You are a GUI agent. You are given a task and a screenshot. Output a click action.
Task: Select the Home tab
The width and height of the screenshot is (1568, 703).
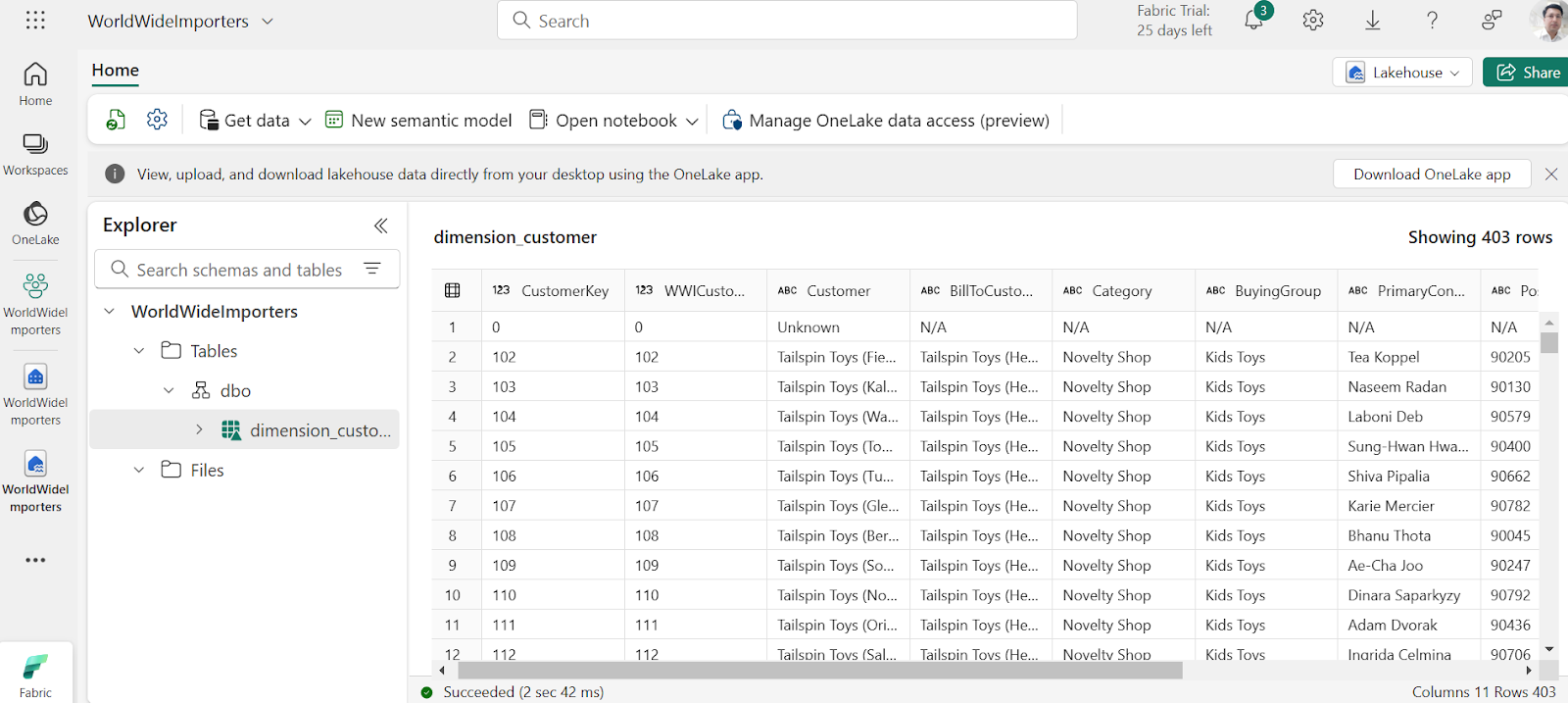(x=116, y=71)
